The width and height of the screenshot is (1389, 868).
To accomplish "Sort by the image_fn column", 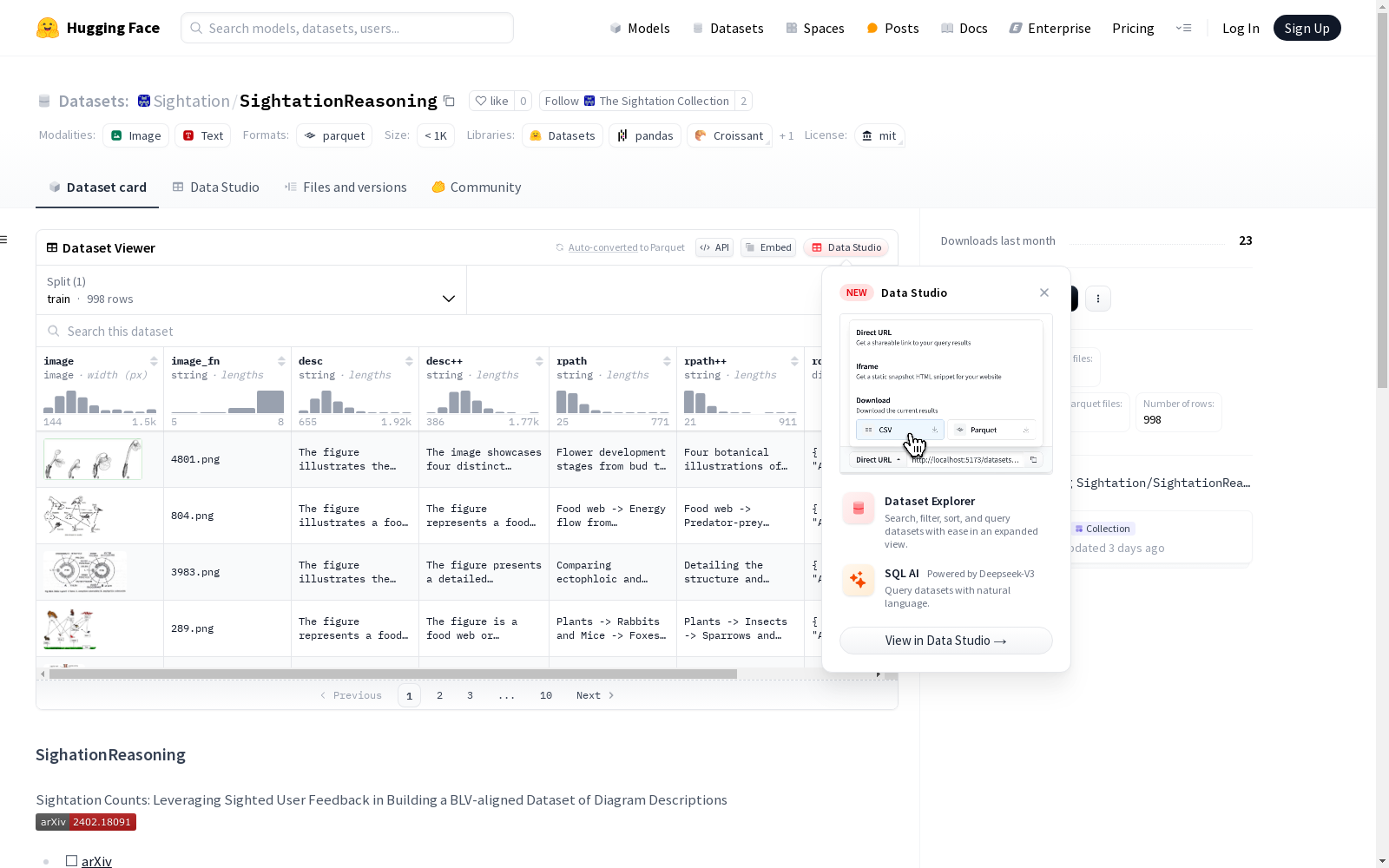I will [x=281, y=361].
